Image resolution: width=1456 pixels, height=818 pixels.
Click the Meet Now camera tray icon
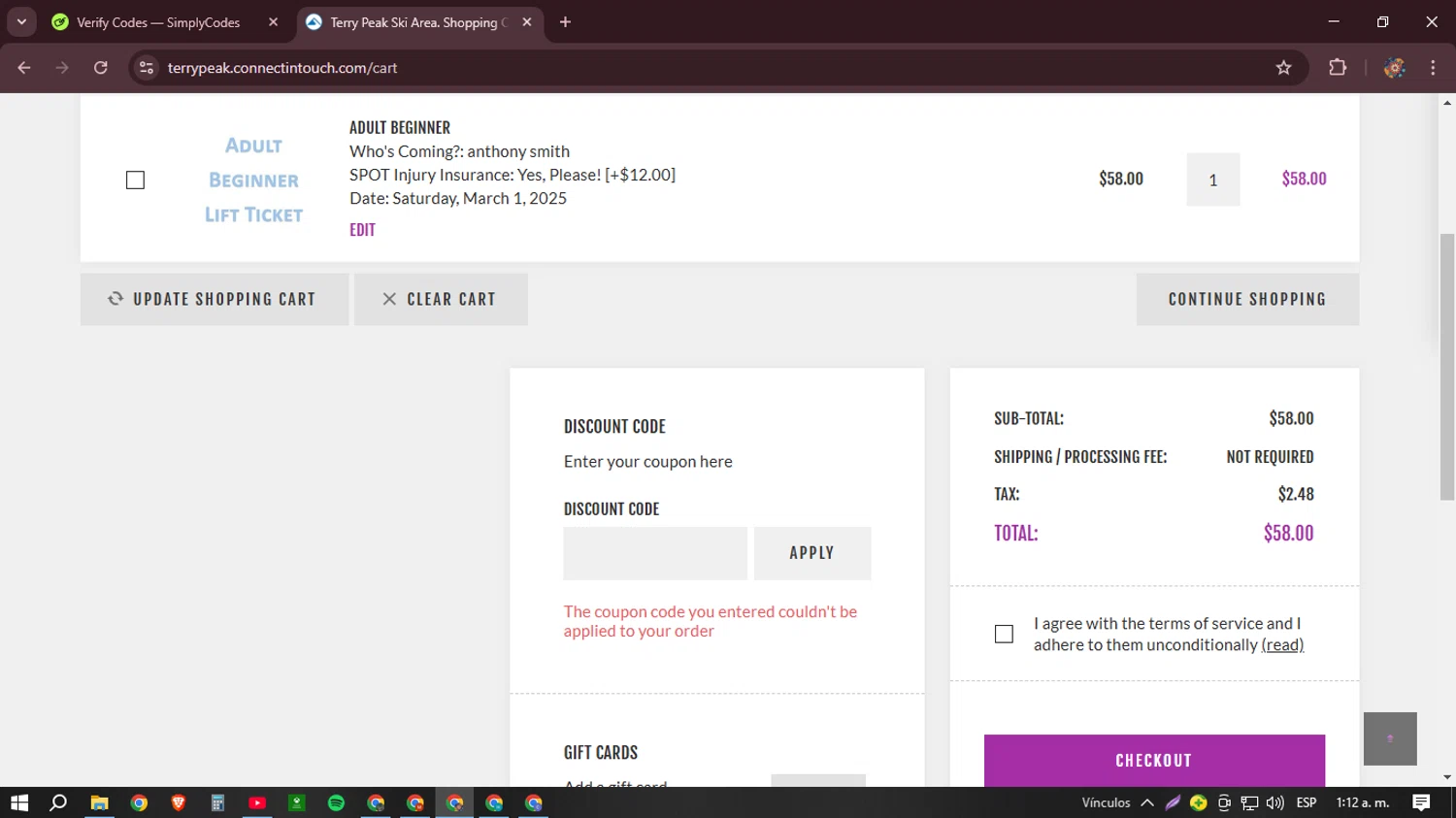pos(1224,802)
